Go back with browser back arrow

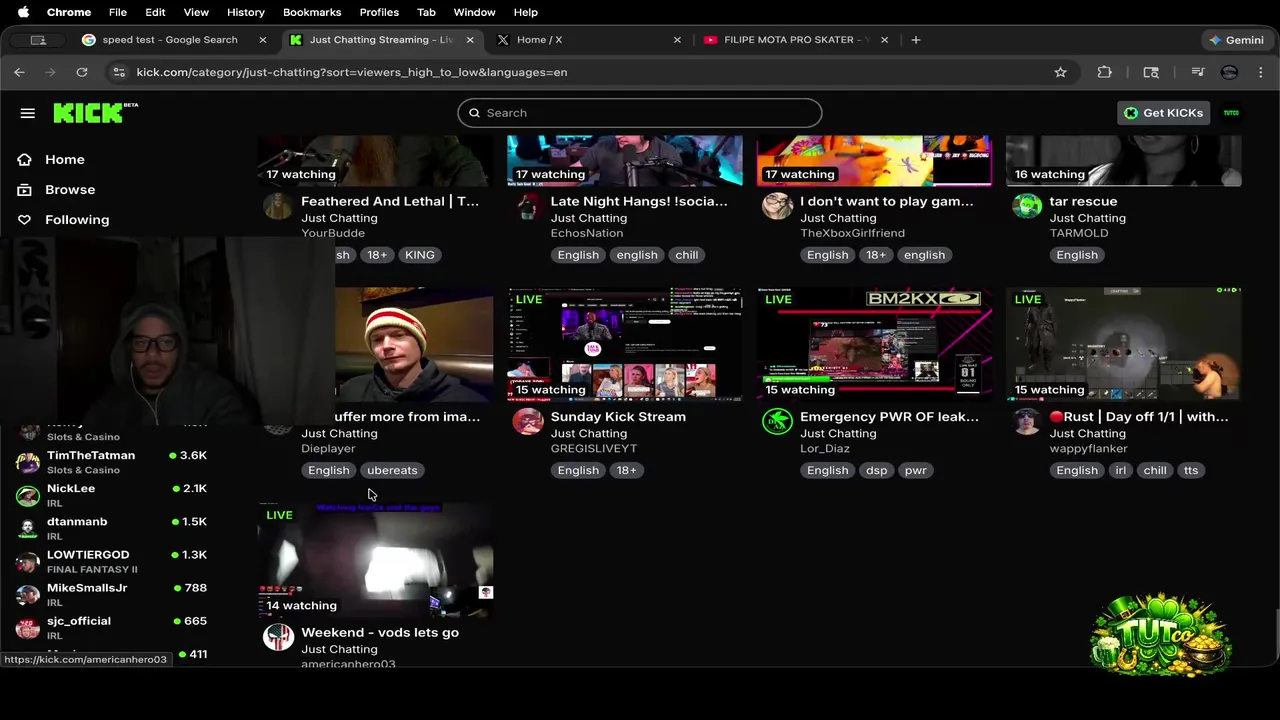19,72
